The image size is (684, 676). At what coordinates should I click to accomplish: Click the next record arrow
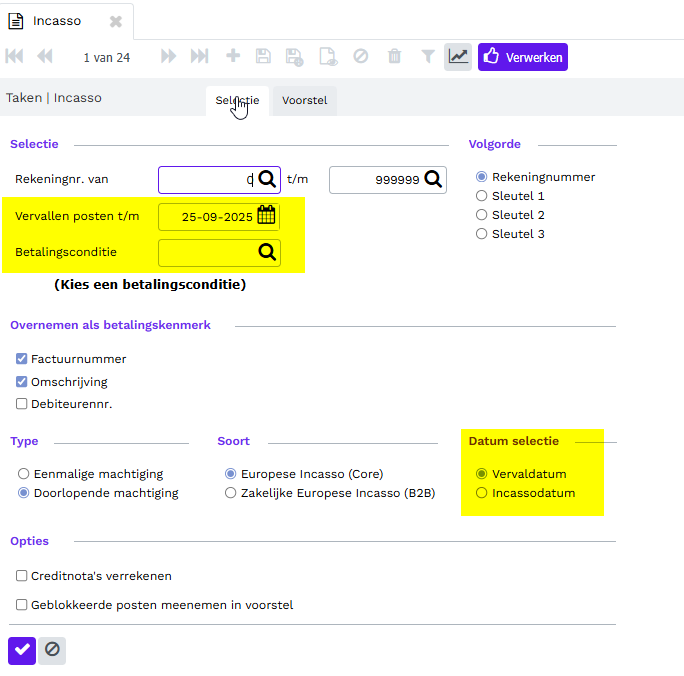point(168,57)
